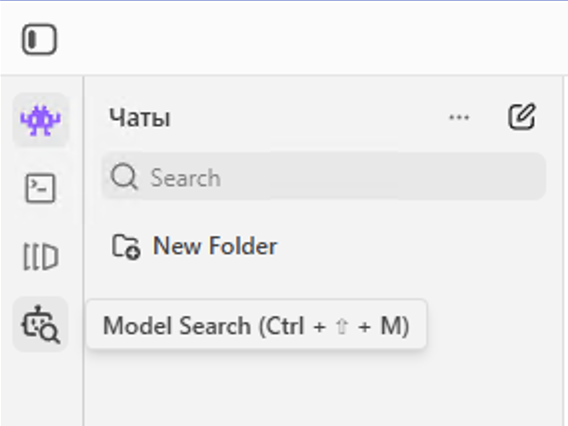Open the My Models icon

pyautogui.click(x=41, y=256)
